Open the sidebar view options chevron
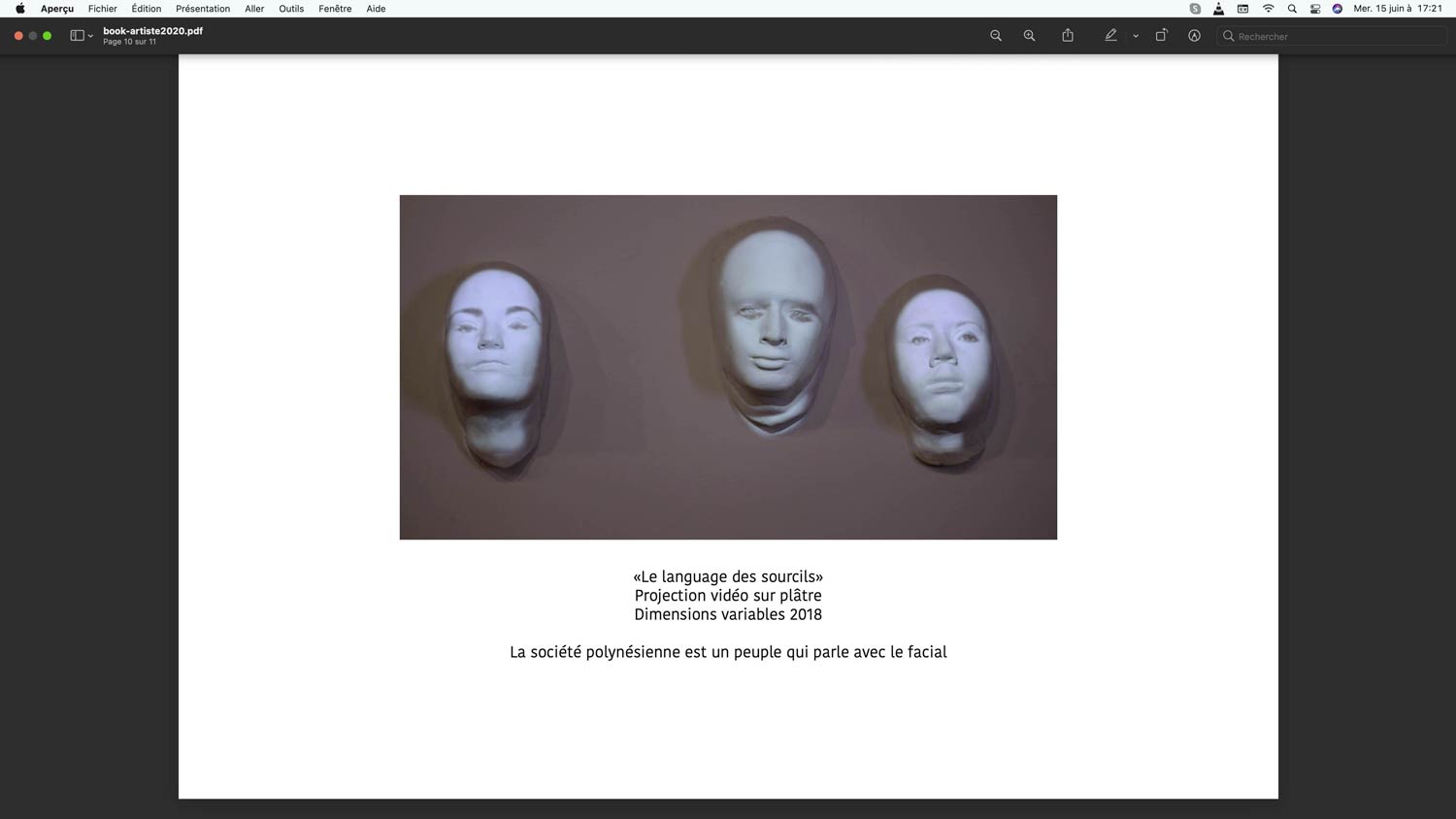 (90, 36)
